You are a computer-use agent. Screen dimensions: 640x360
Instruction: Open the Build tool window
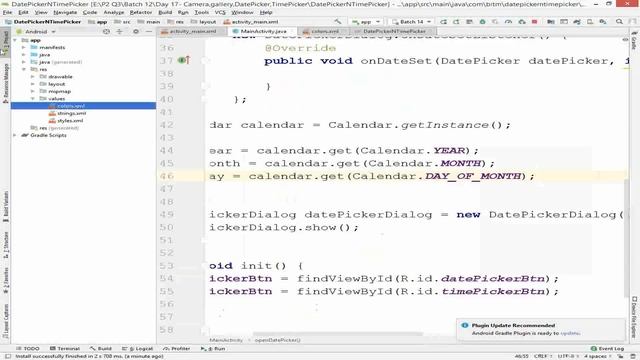click(x=101, y=349)
